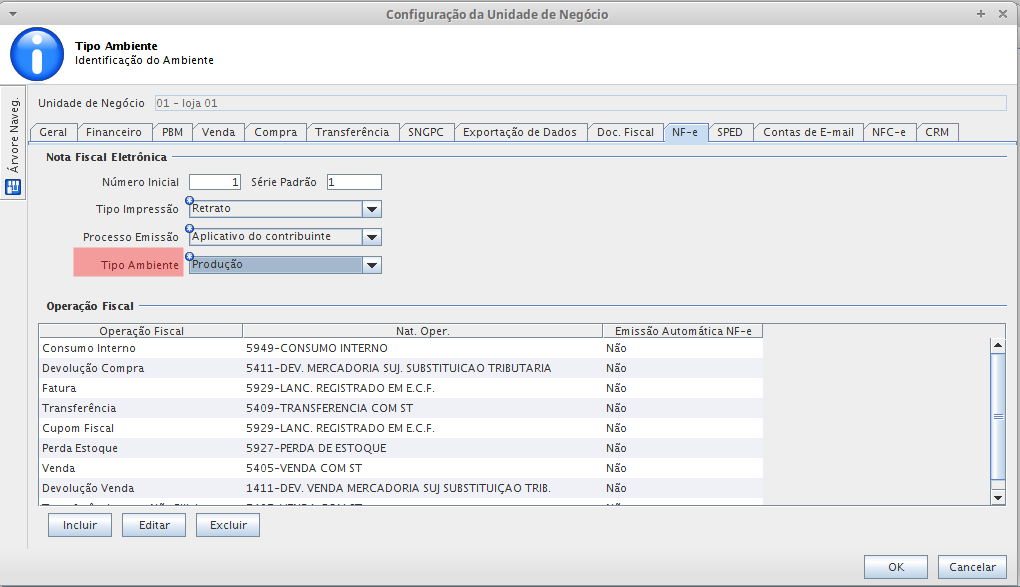Open the Retrato combo box
The image size is (1020, 587).
pos(285,209)
